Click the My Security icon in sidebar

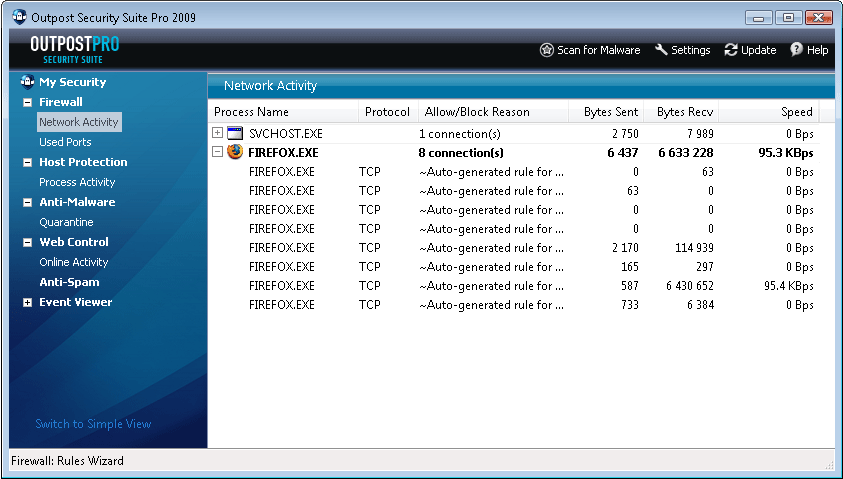click(x=27, y=82)
